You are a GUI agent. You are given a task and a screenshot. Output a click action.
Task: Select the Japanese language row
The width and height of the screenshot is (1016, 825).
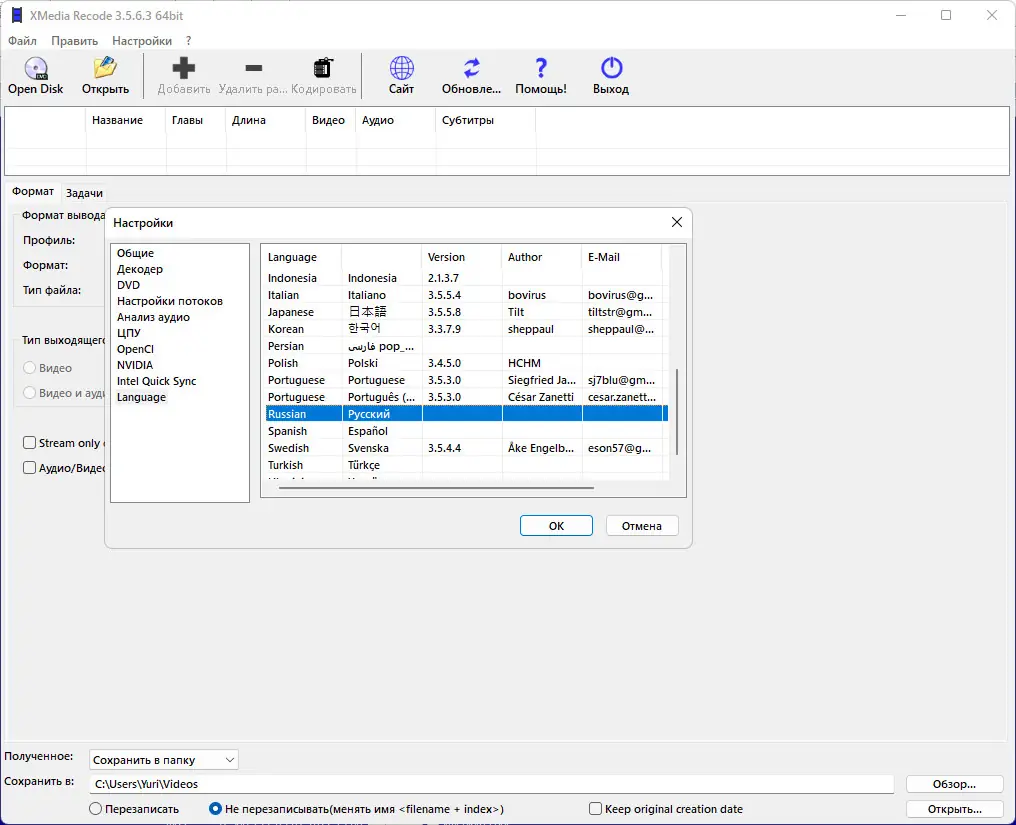(467, 312)
